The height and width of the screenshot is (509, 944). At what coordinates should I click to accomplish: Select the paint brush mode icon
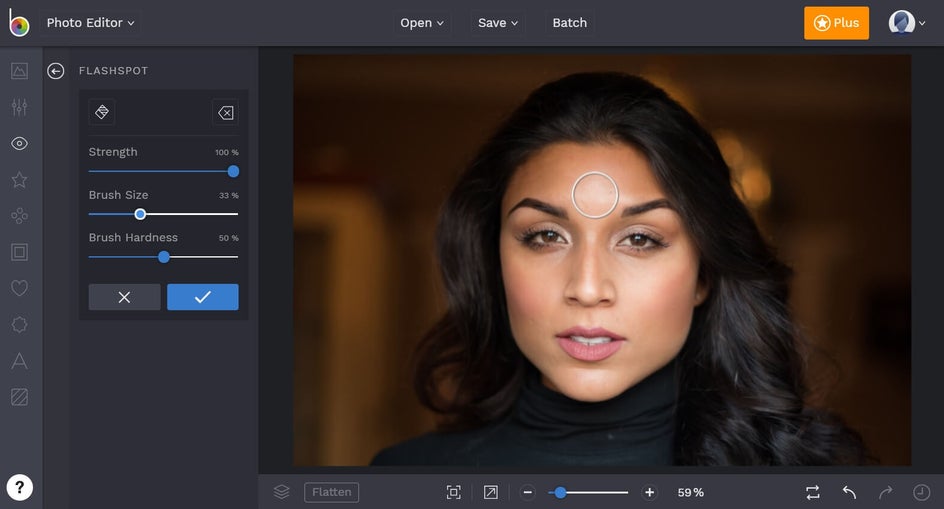point(102,112)
